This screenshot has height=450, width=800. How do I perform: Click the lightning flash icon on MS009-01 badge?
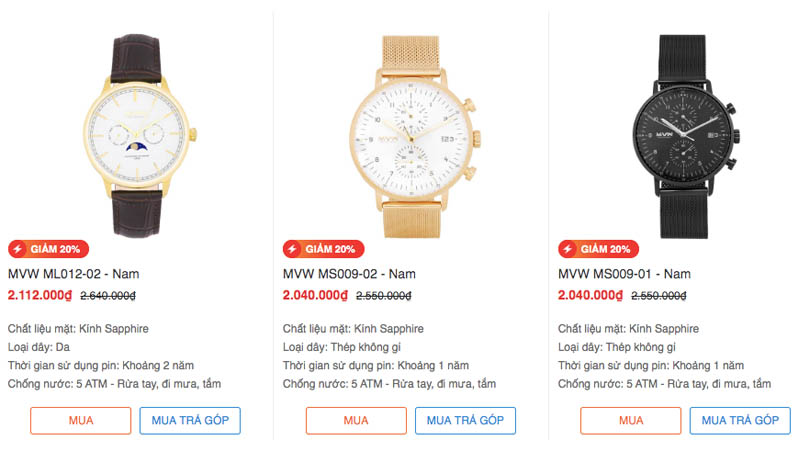[x=568, y=249]
